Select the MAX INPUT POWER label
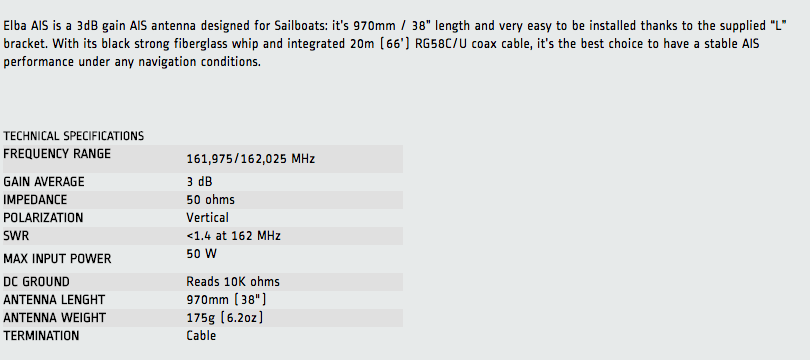Image resolution: width=810 pixels, height=360 pixels. click(x=57, y=259)
